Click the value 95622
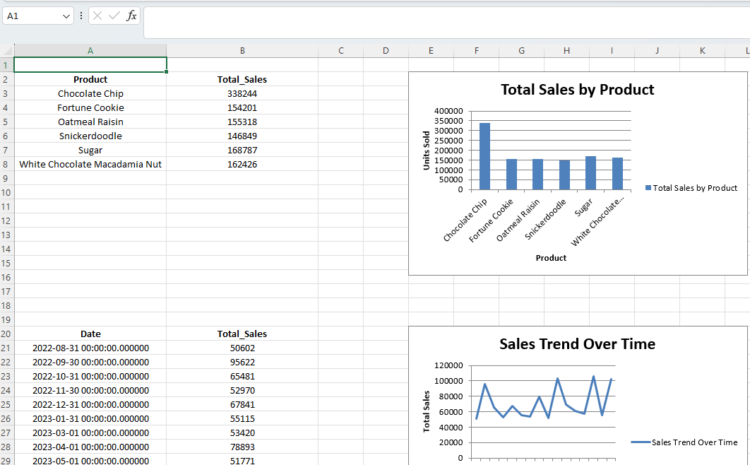The image size is (750, 465). (243, 362)
